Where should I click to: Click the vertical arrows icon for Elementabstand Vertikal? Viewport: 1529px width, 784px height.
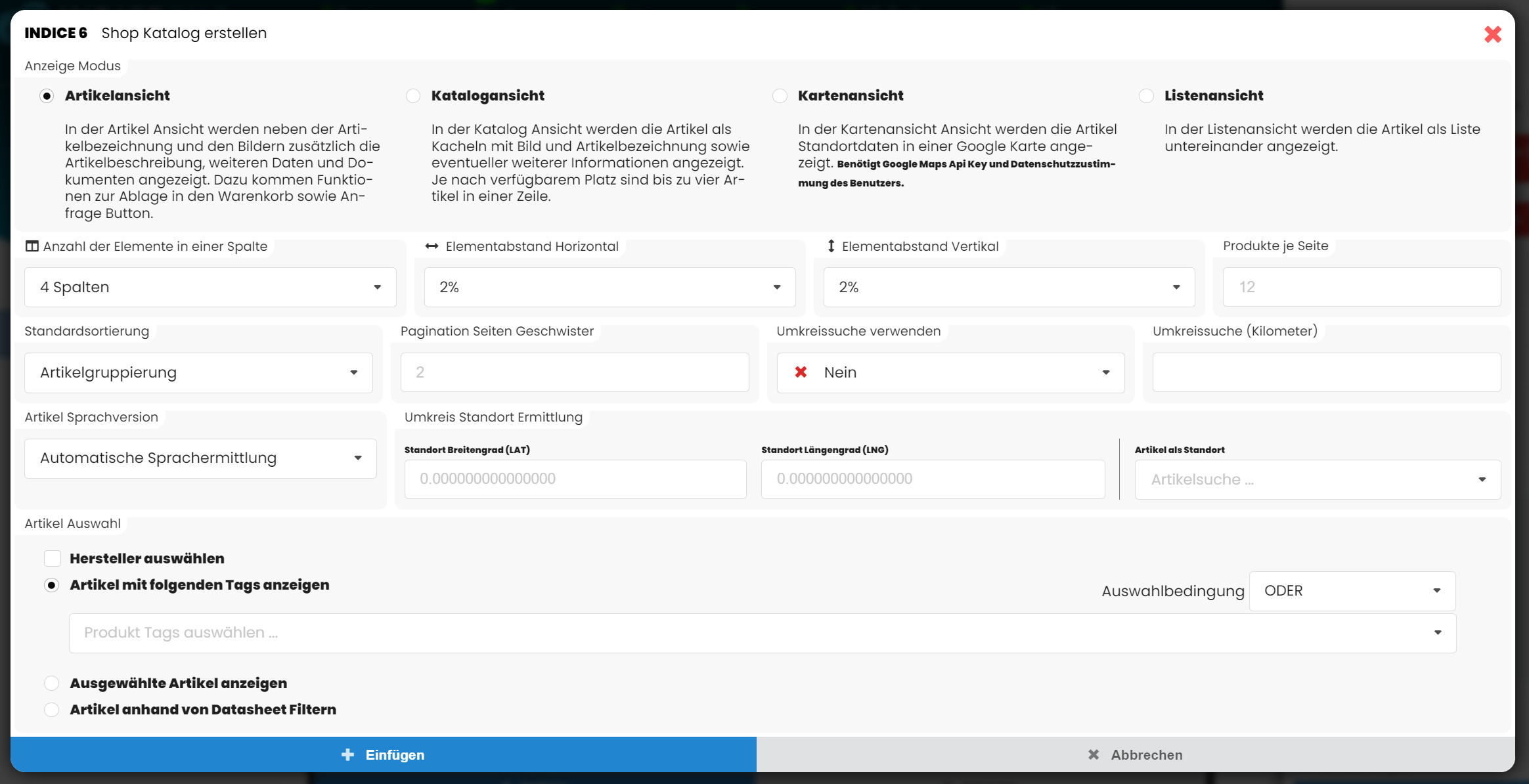(831, 246)
